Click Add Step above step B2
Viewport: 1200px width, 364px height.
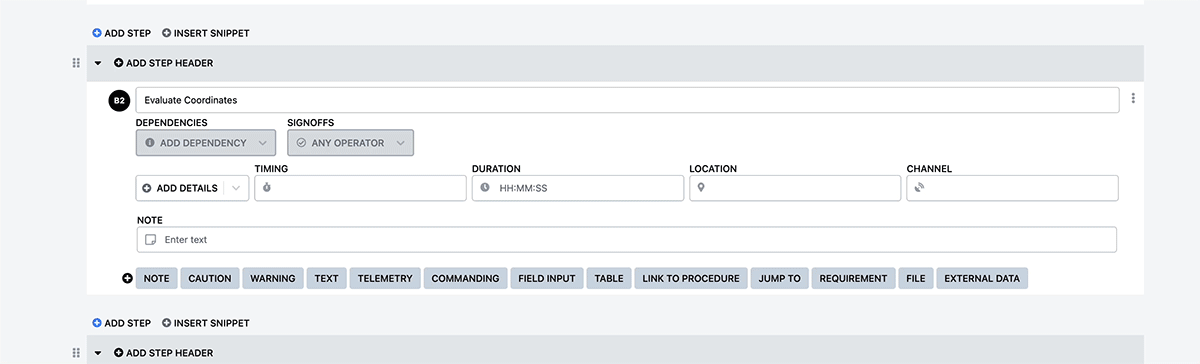(x=122, y=33)
